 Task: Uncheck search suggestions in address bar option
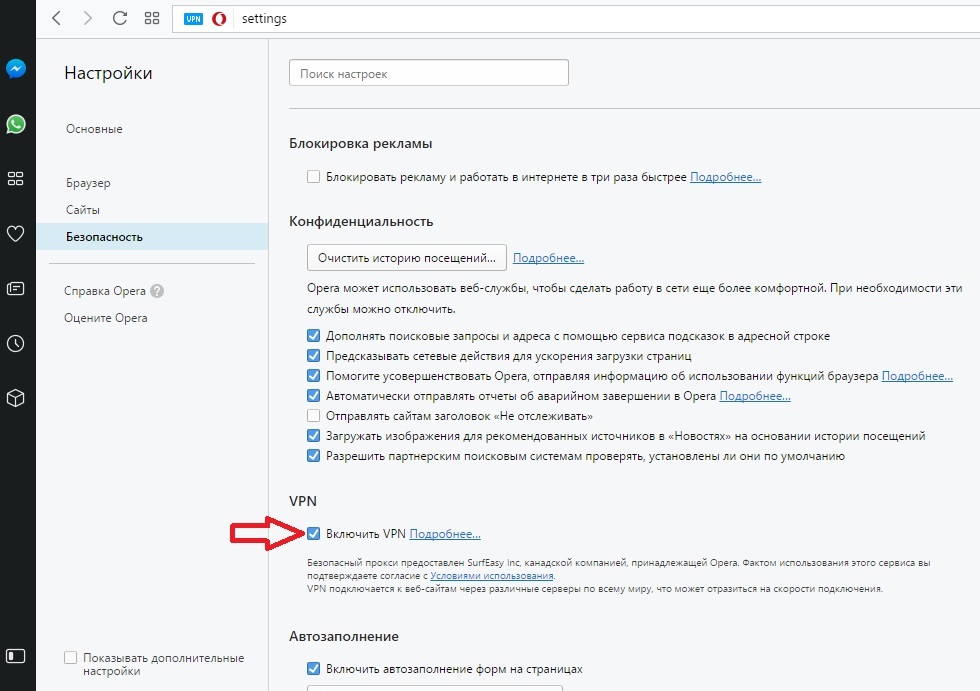[x=314, y=336]
